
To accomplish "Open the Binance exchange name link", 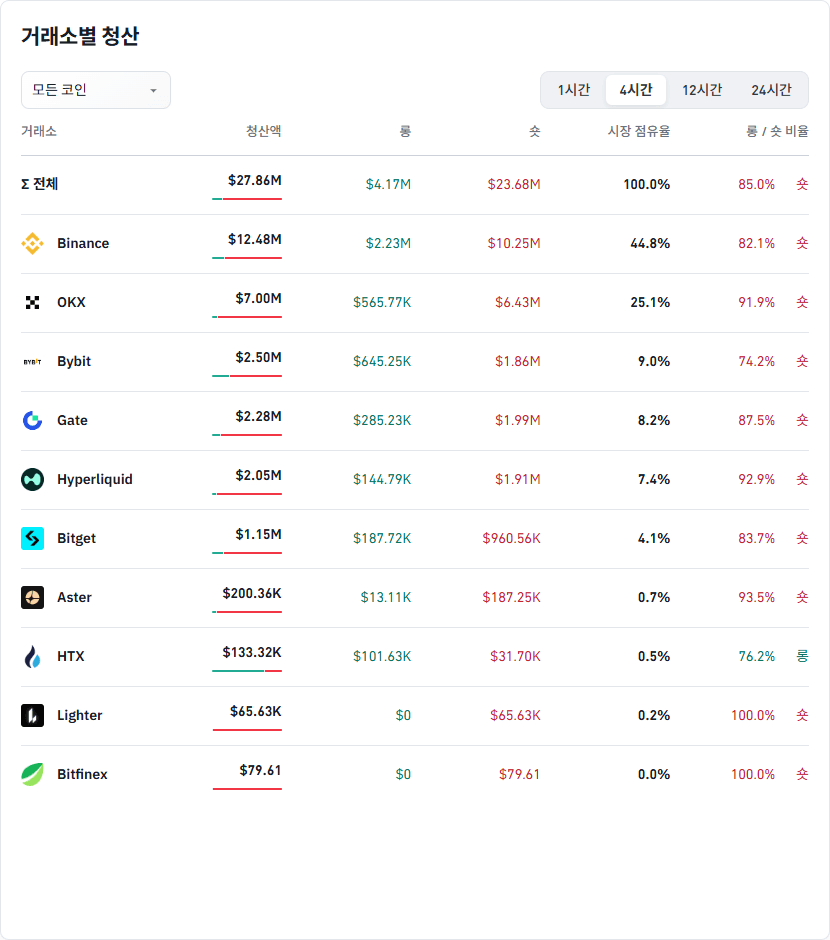I will click(83, 243).
